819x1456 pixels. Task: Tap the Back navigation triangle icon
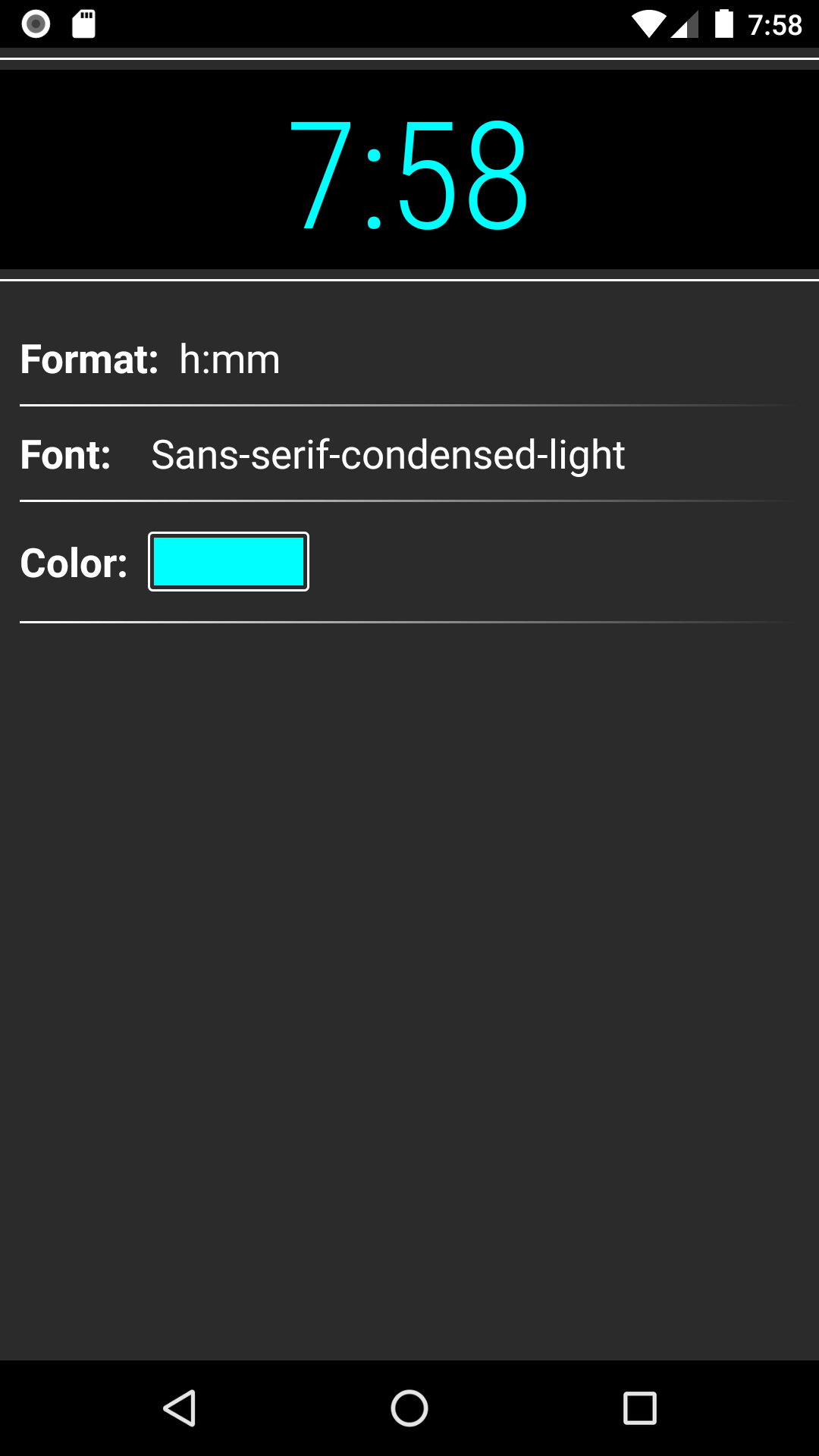pyautogui.click(x=180, y=1408)
